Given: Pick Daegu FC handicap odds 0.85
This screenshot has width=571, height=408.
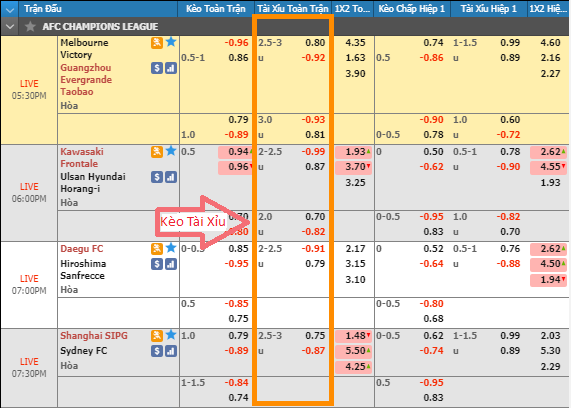Looking at the screenshot, I should pyautogui.click(x=238, y=249).
